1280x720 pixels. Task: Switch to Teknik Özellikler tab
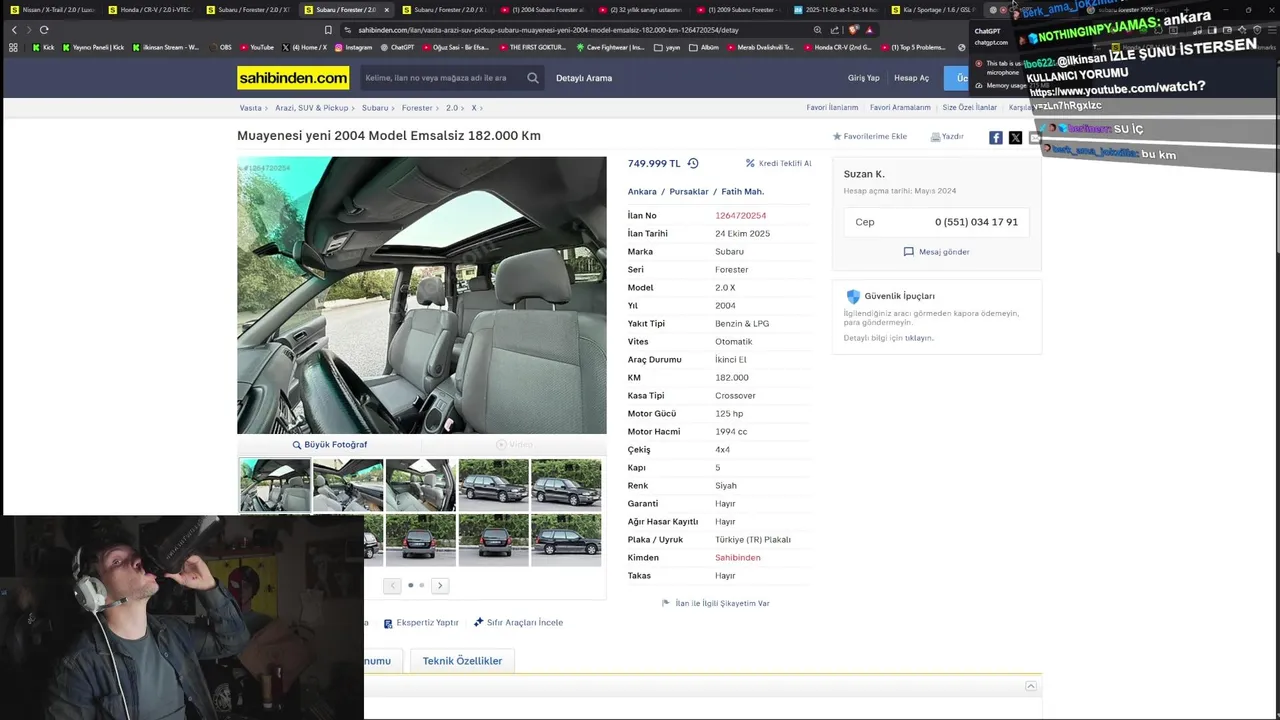462,661
